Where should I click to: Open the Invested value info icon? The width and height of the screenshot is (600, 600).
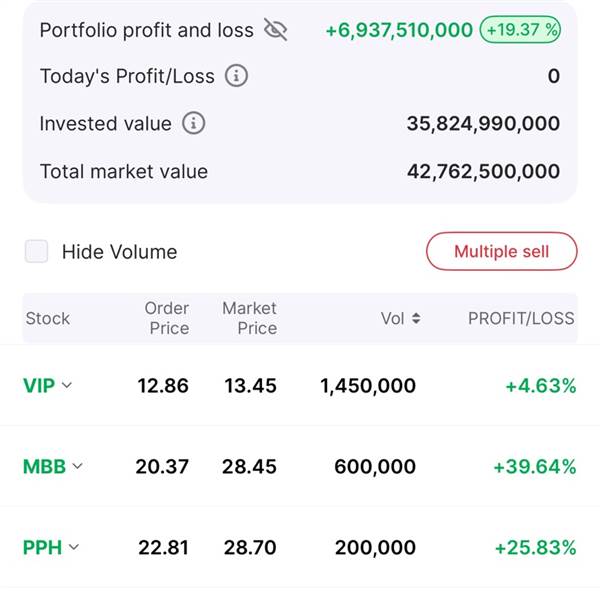[194, 123]
